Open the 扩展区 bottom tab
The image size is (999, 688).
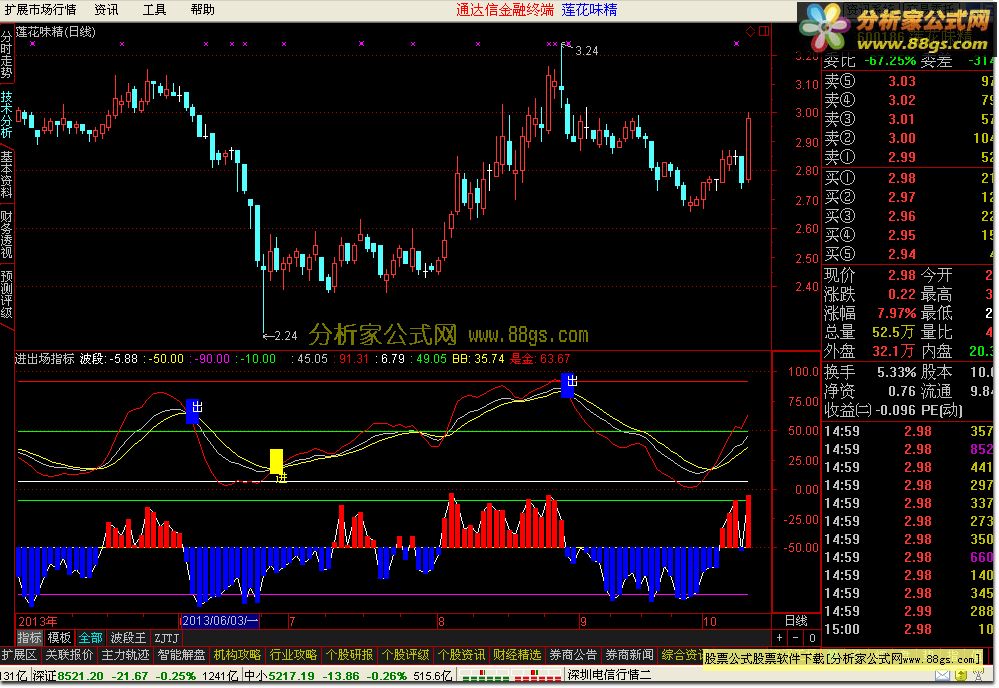click(20, 655)
